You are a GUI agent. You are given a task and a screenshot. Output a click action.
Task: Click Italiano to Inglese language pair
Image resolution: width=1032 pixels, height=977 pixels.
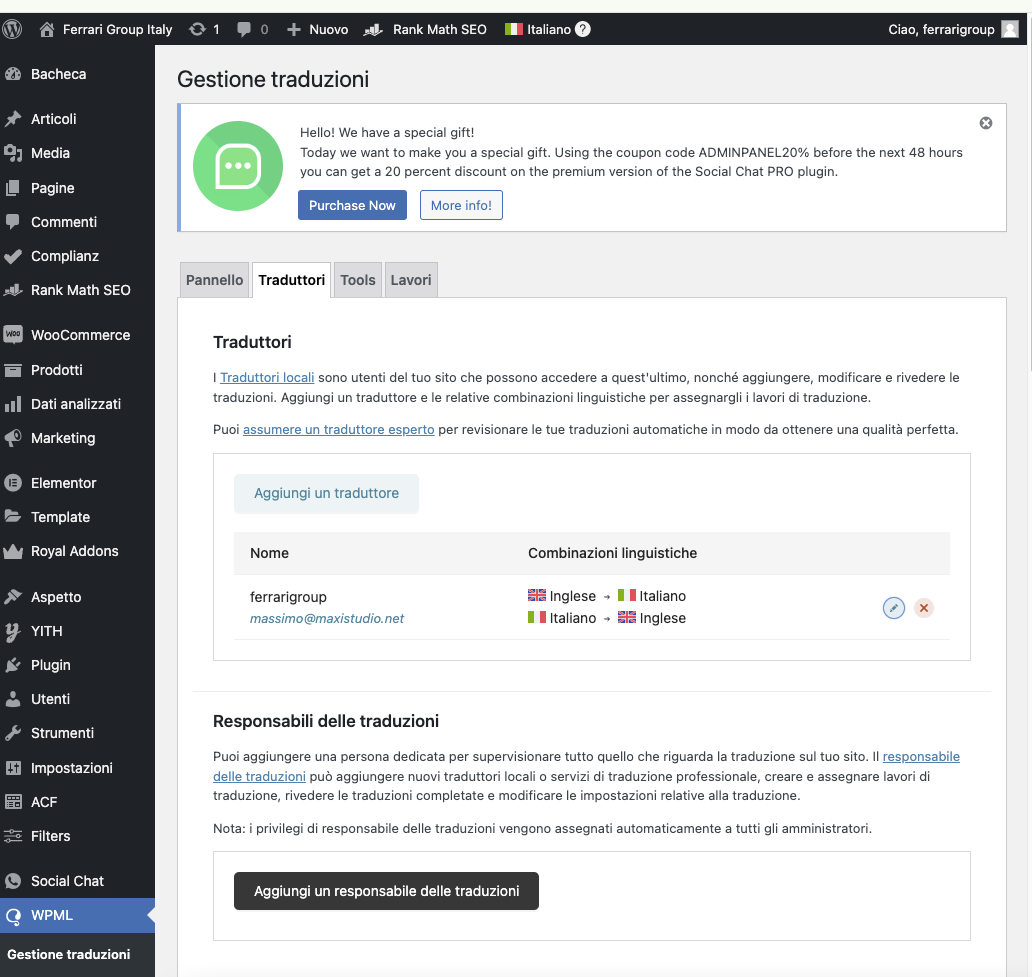point(607,618)
